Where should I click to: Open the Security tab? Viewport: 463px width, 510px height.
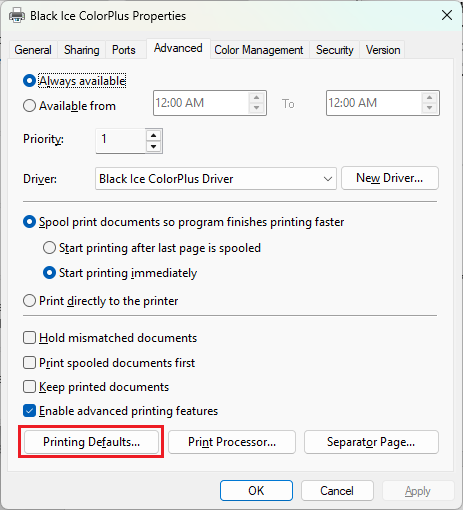[x=334, y=50]
